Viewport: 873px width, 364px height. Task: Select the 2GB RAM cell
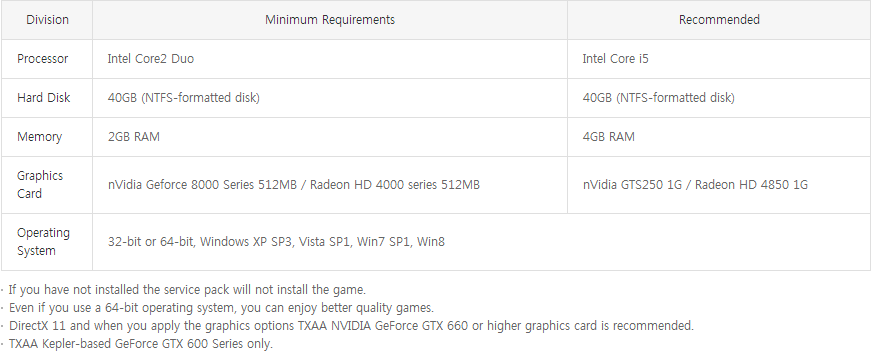point(330,137)
